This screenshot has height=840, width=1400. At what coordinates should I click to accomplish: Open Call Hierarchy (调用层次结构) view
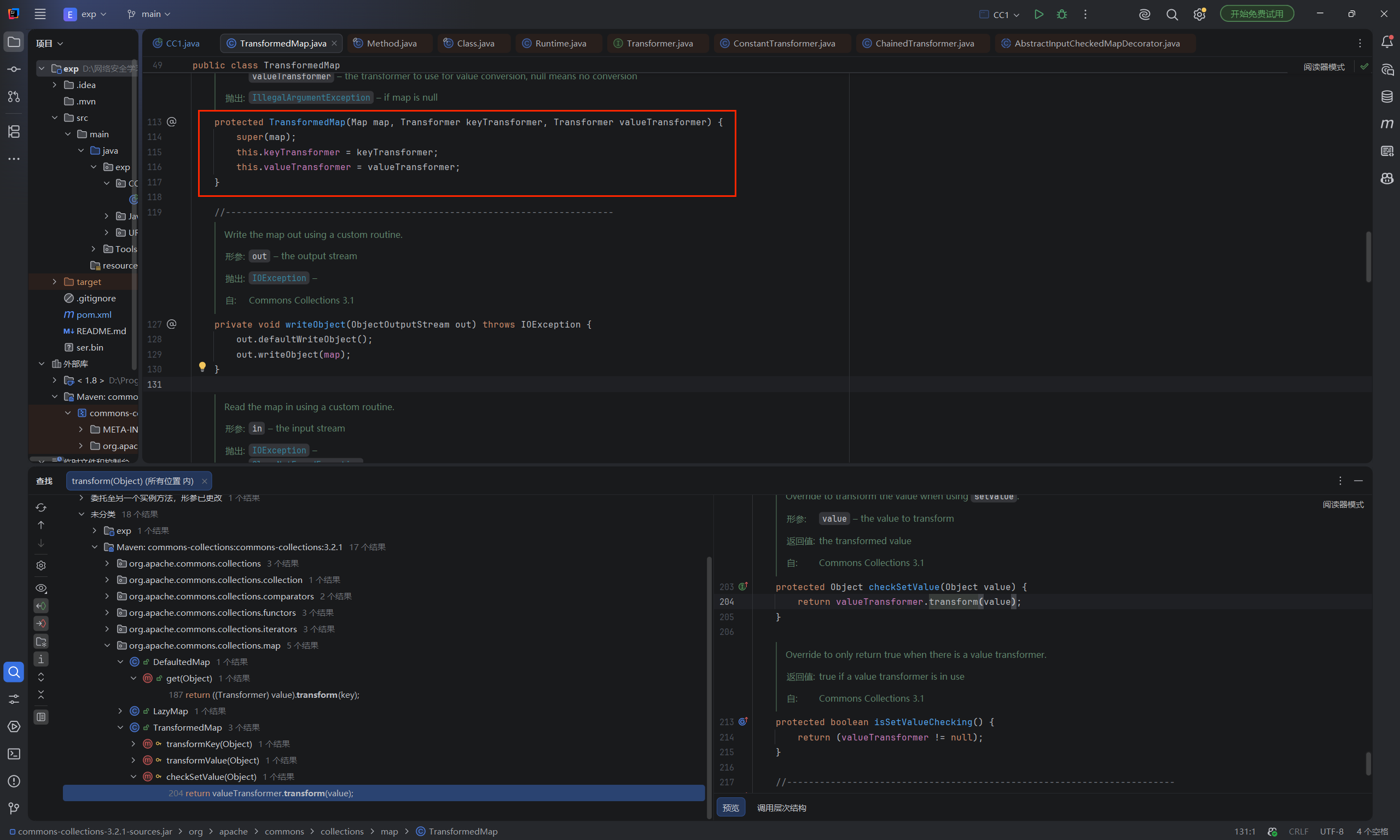click(x=782, y=808)
